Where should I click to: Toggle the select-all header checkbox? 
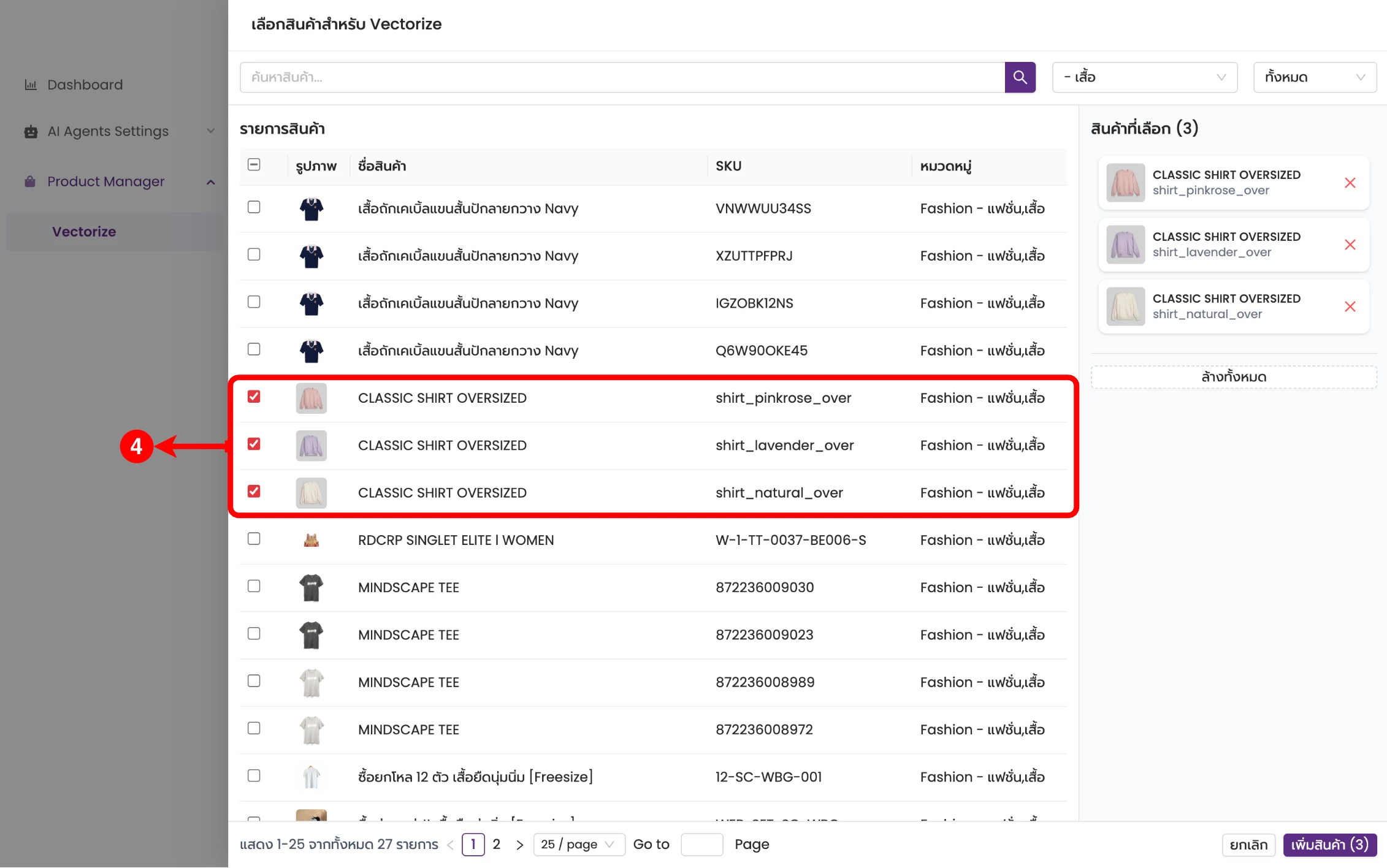pos(254,164)
